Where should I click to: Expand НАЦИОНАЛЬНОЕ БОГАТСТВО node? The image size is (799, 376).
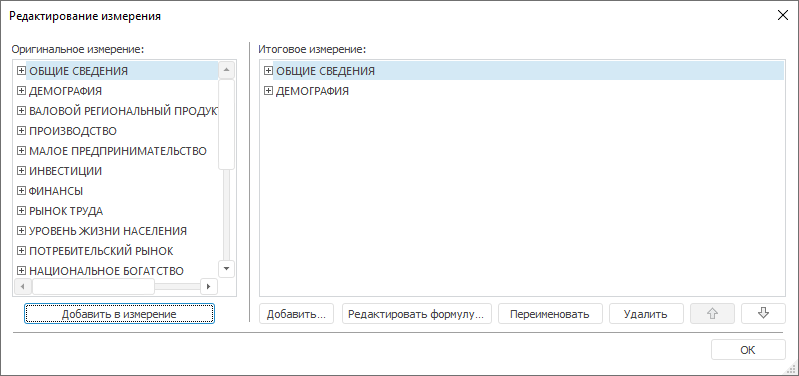click(x=21, y=271)
